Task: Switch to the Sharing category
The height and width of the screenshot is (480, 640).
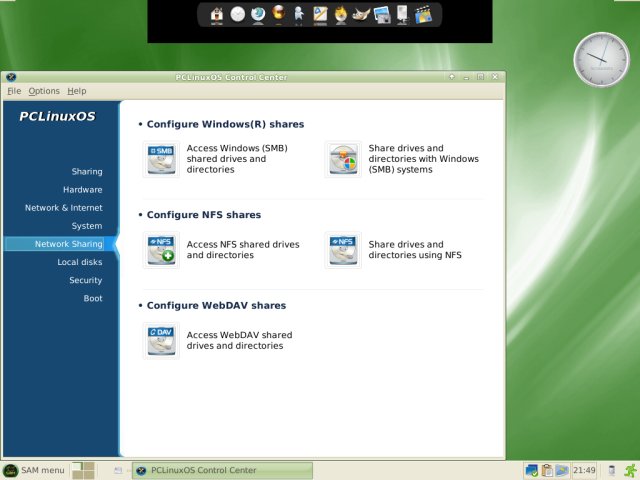Action: pos(87,171)
